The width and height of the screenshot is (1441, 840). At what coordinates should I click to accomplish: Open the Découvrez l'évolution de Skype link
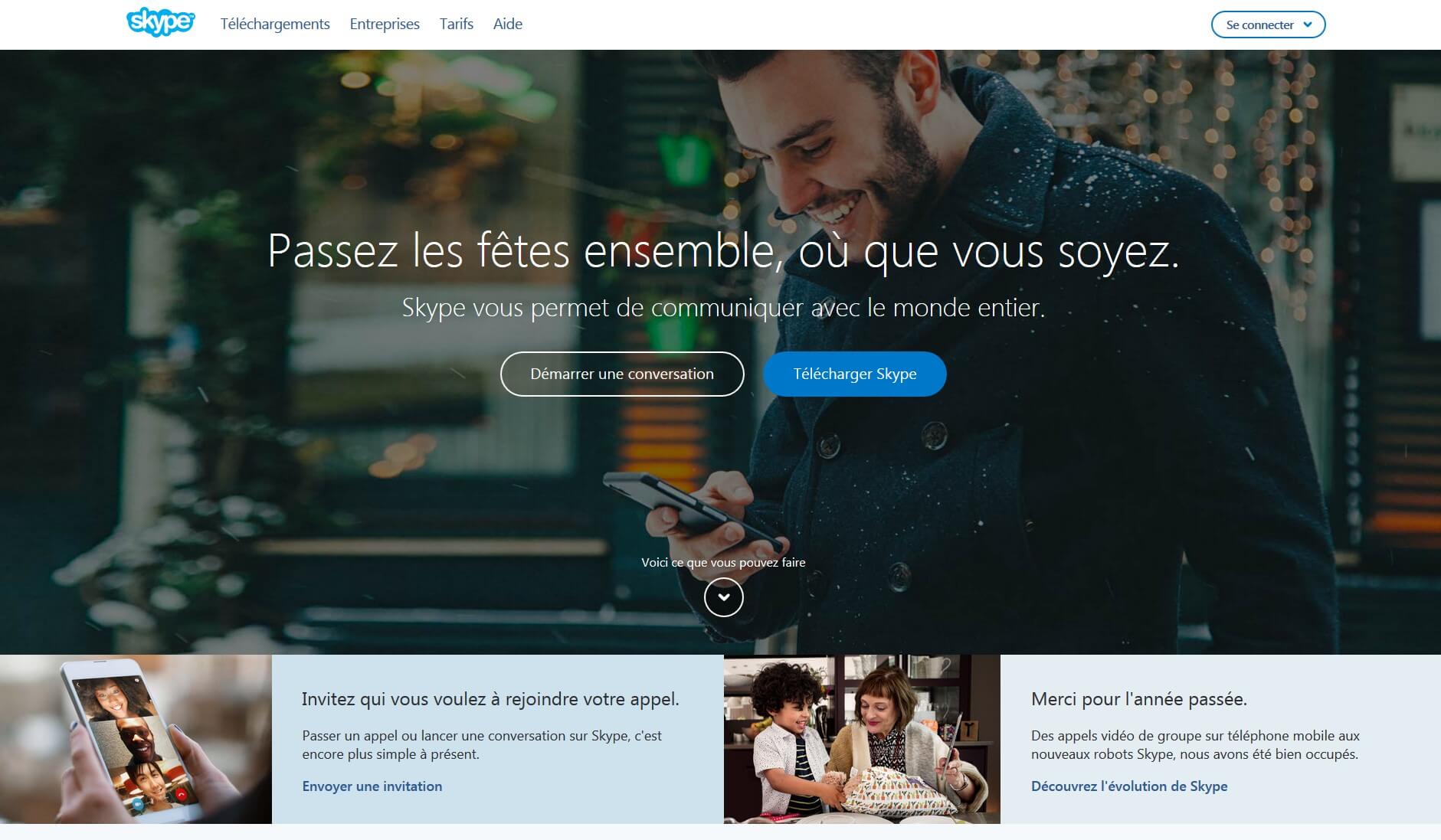point(1129,786)
